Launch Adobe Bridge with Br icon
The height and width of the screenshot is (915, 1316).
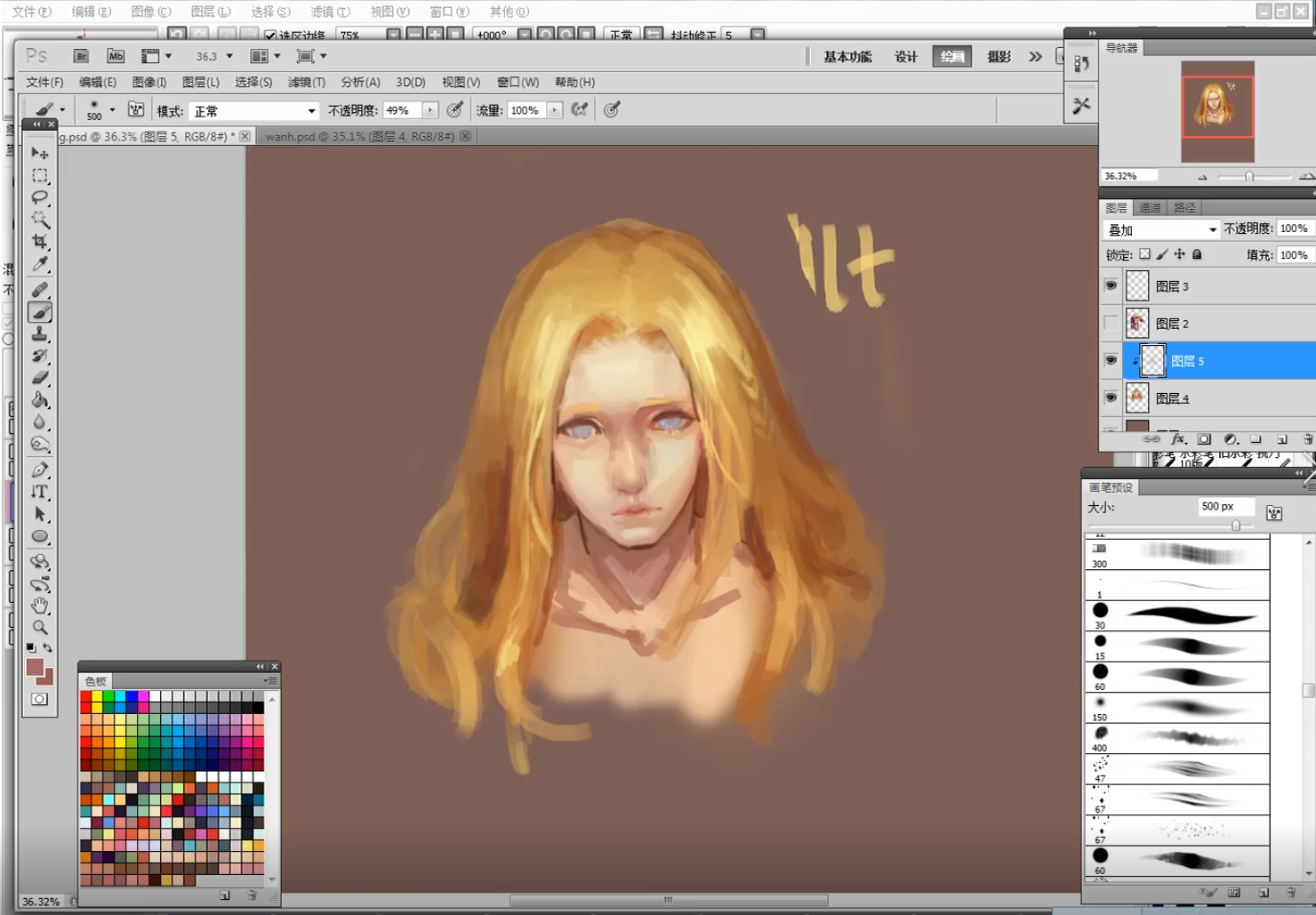[x=81, y=56]
